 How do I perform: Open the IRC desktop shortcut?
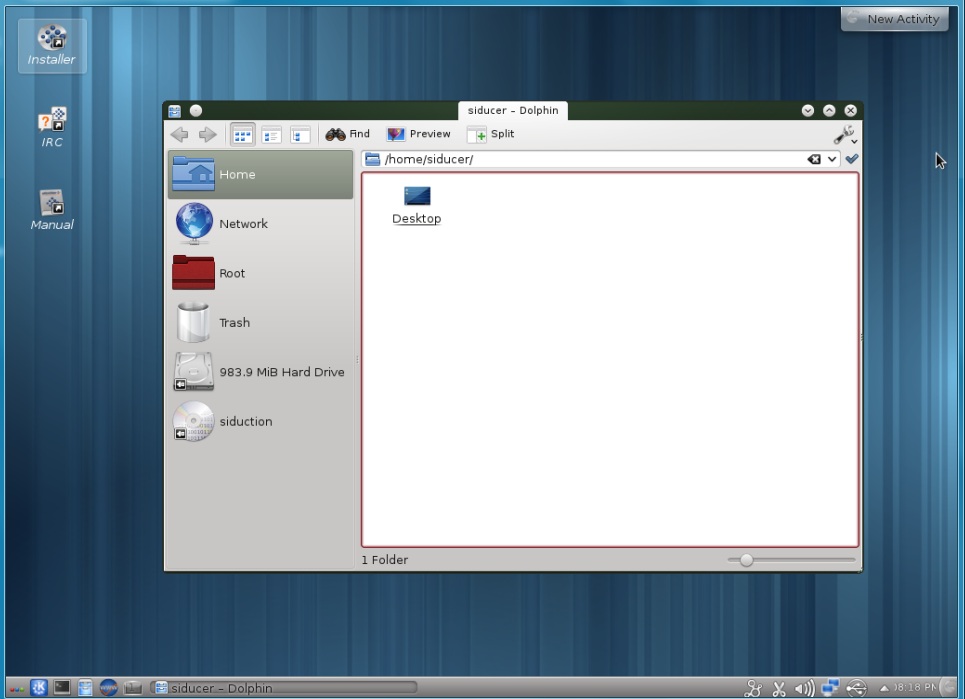[x=52, y=127]
